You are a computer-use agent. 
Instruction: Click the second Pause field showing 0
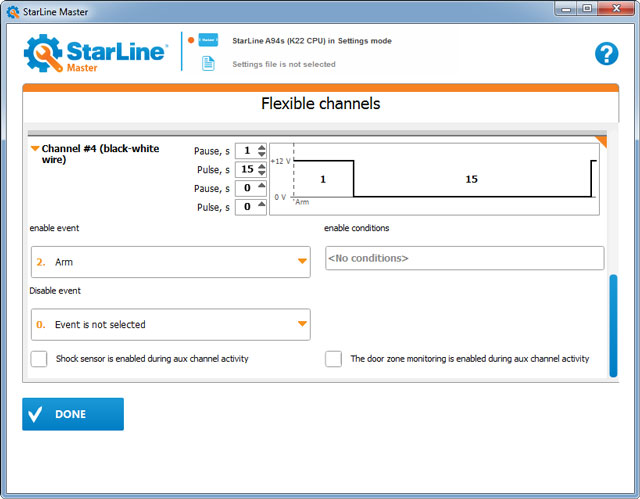click(247, 188)
